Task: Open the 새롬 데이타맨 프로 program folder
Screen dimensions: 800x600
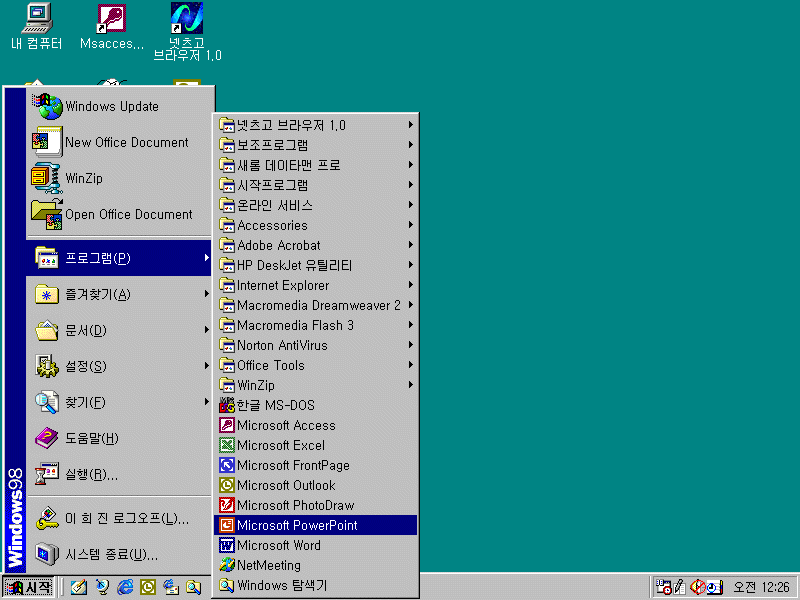Action: click(316, 165)
